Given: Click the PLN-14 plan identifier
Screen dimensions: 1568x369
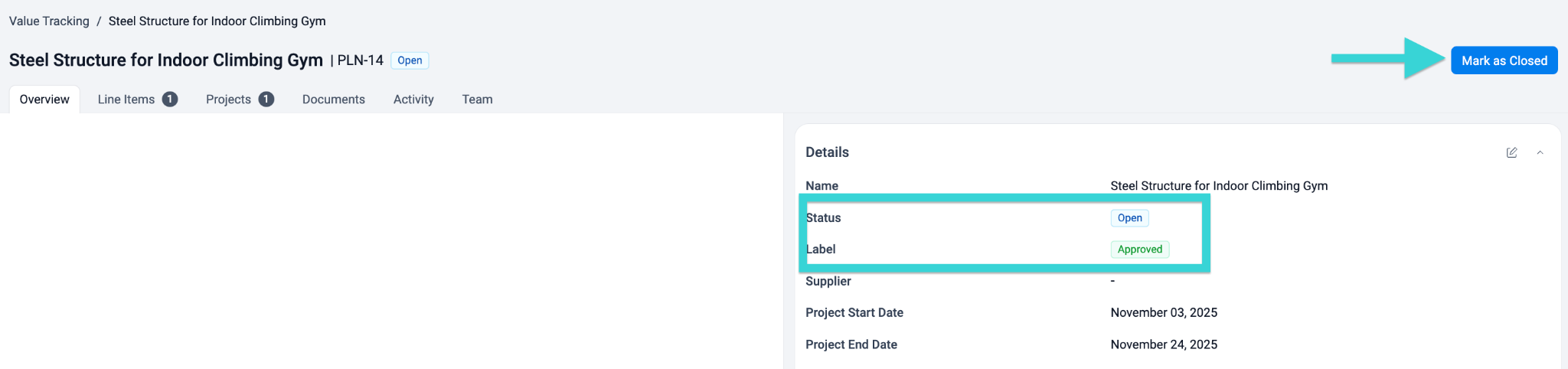Looking at the screenshot, I should (x=360, y=60).
